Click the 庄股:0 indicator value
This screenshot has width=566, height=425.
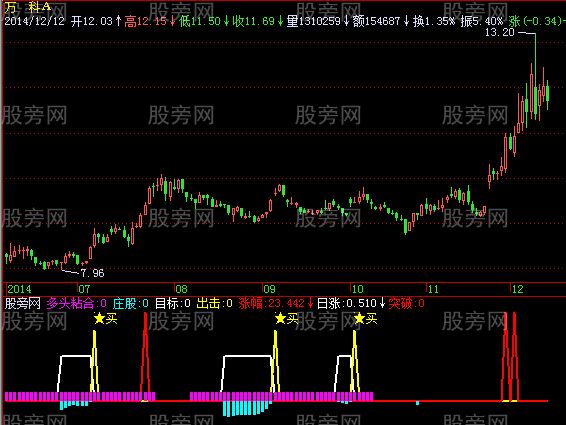[131, 303]
